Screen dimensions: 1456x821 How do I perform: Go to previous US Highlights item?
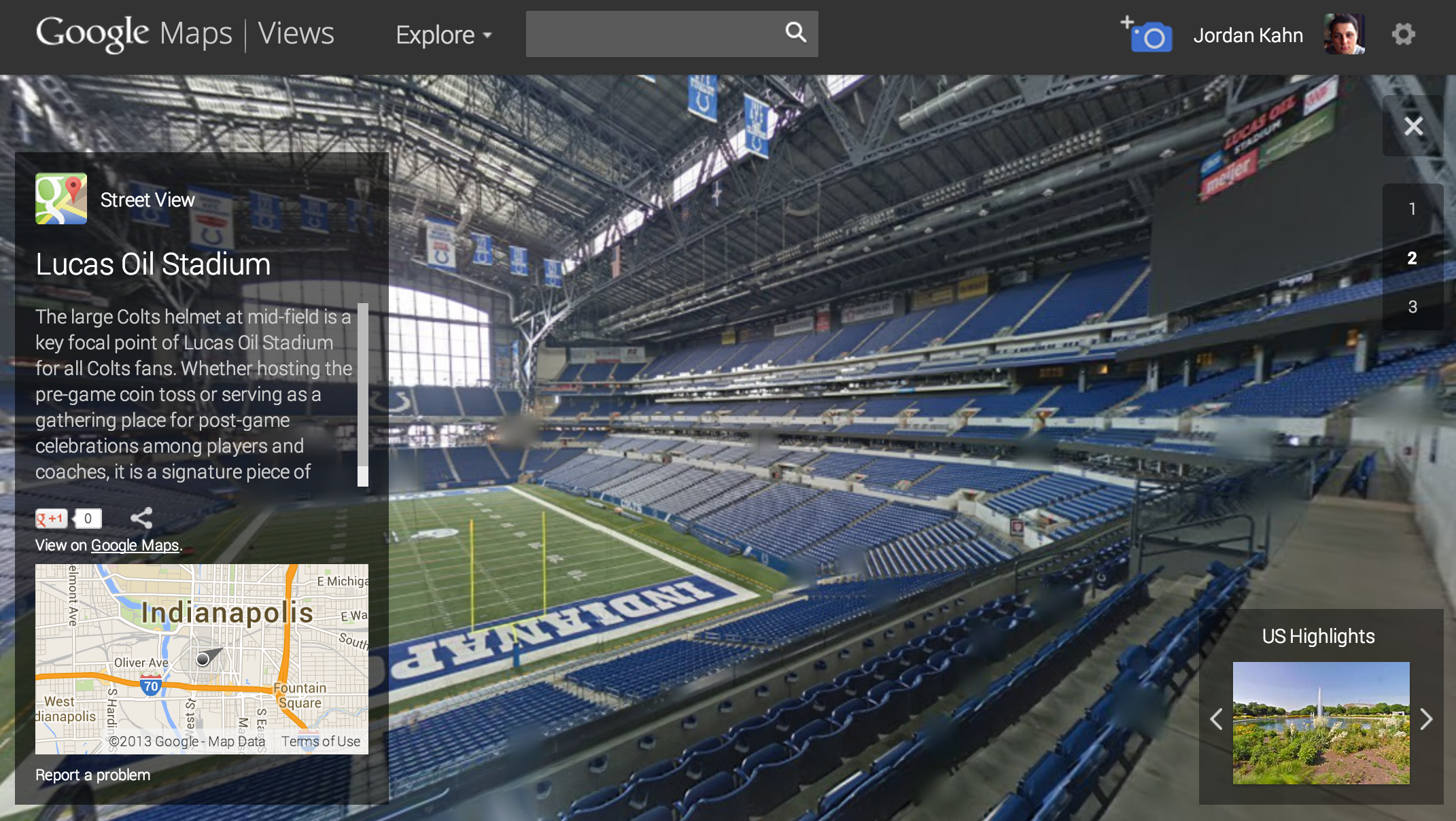[1217, 719]
